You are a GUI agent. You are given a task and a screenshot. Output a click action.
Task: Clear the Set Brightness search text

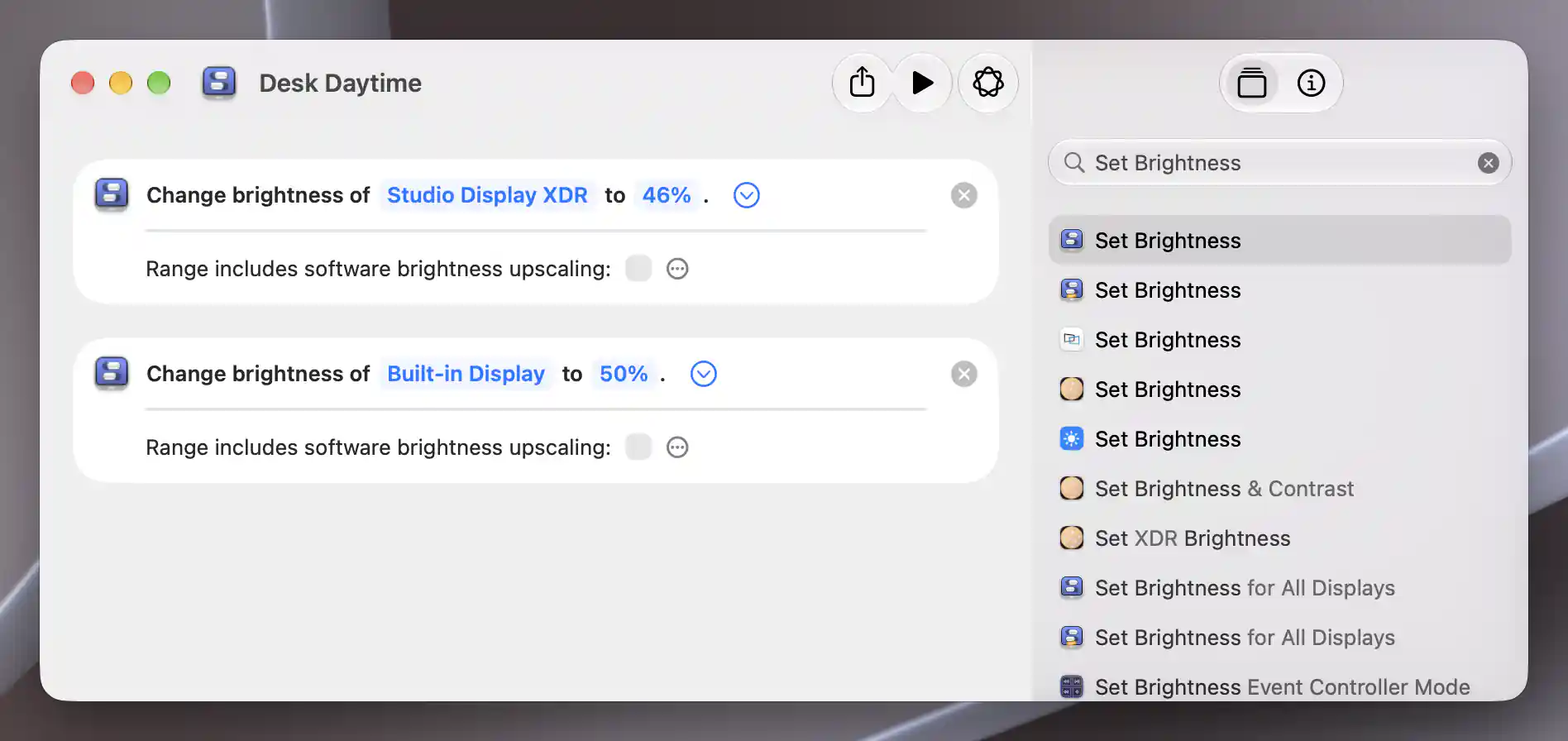tap(1488, 163)
